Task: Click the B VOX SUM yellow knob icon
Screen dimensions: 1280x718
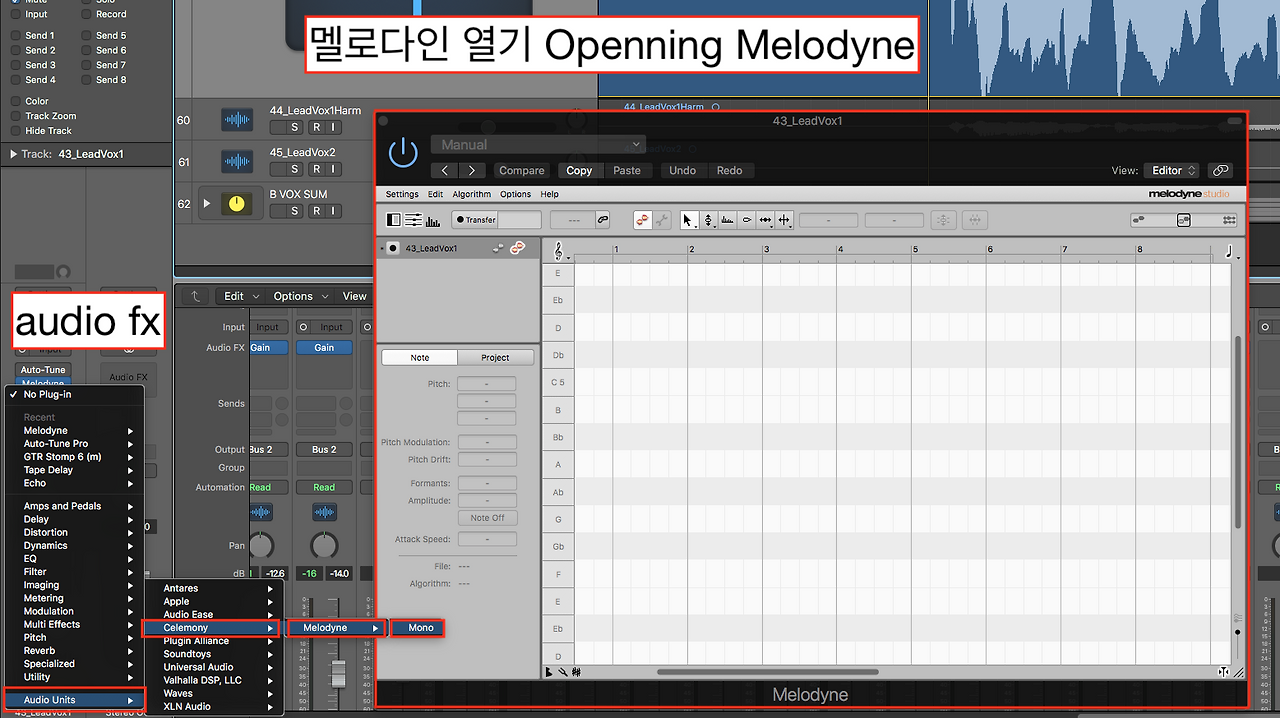Action: point(236,203)
